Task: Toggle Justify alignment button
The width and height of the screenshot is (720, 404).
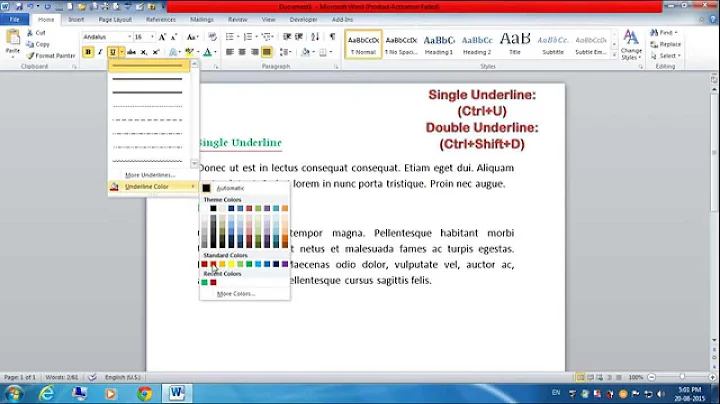Action: pyautogui.click(x=267, y=52)
